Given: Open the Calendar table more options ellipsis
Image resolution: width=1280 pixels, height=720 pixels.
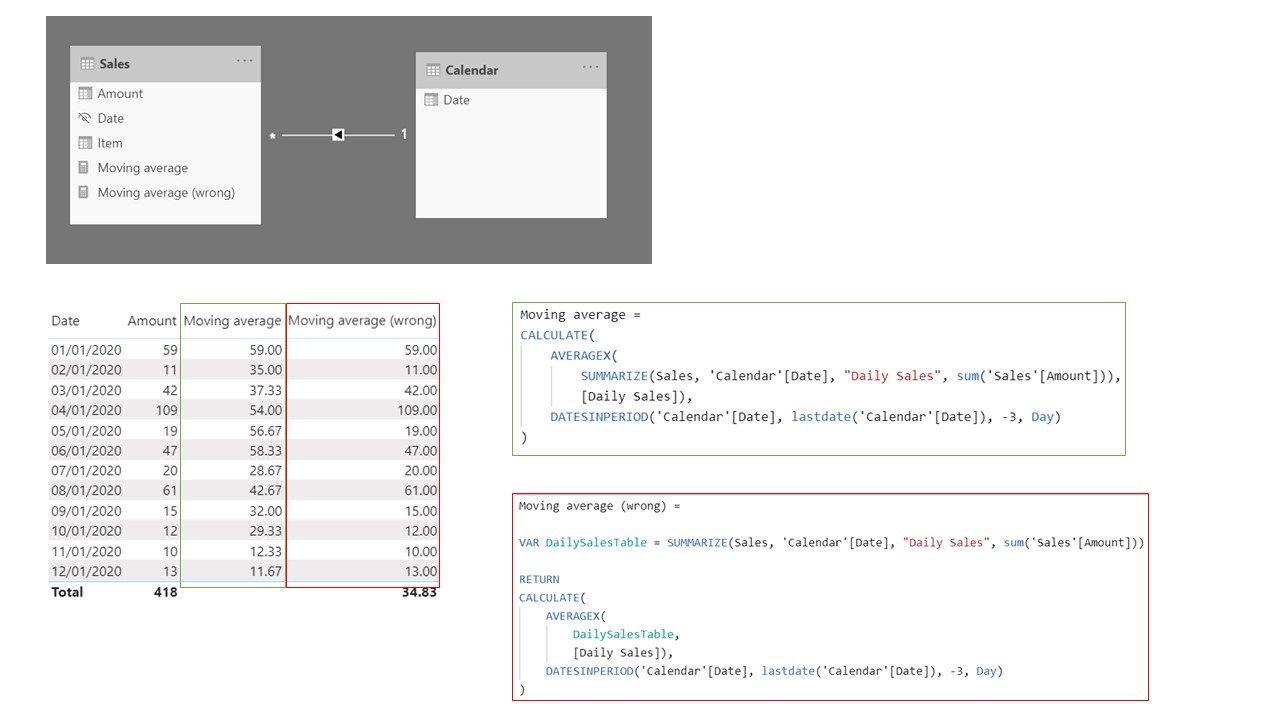Looking at the screenshot, I should [591, 67].
